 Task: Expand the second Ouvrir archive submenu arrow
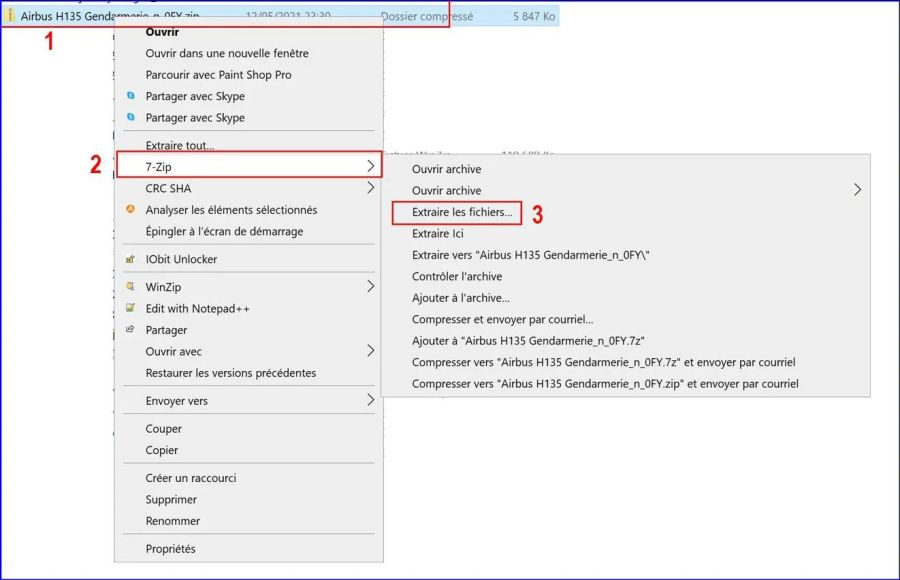[x=858, y=190]
